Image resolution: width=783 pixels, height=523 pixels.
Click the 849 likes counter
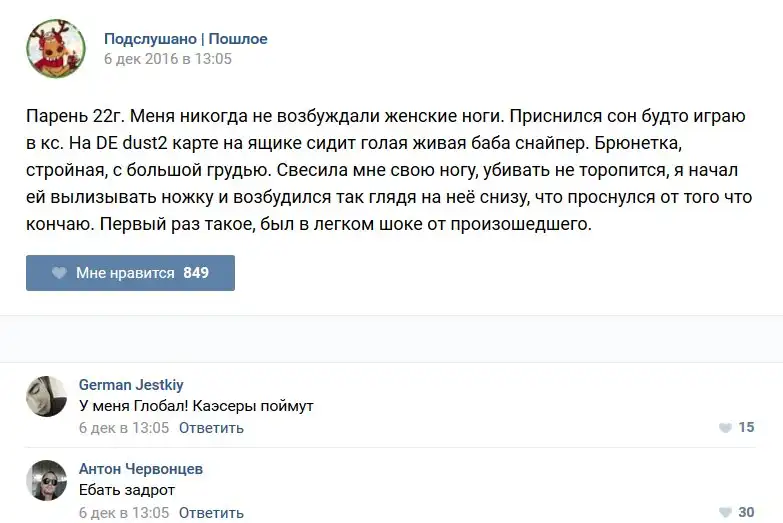[x=196, y=273]
